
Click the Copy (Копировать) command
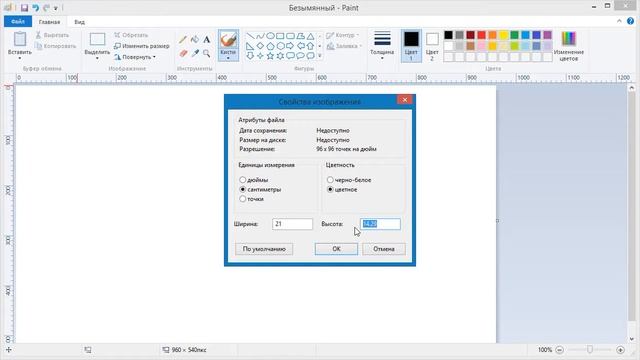point(56,46)
